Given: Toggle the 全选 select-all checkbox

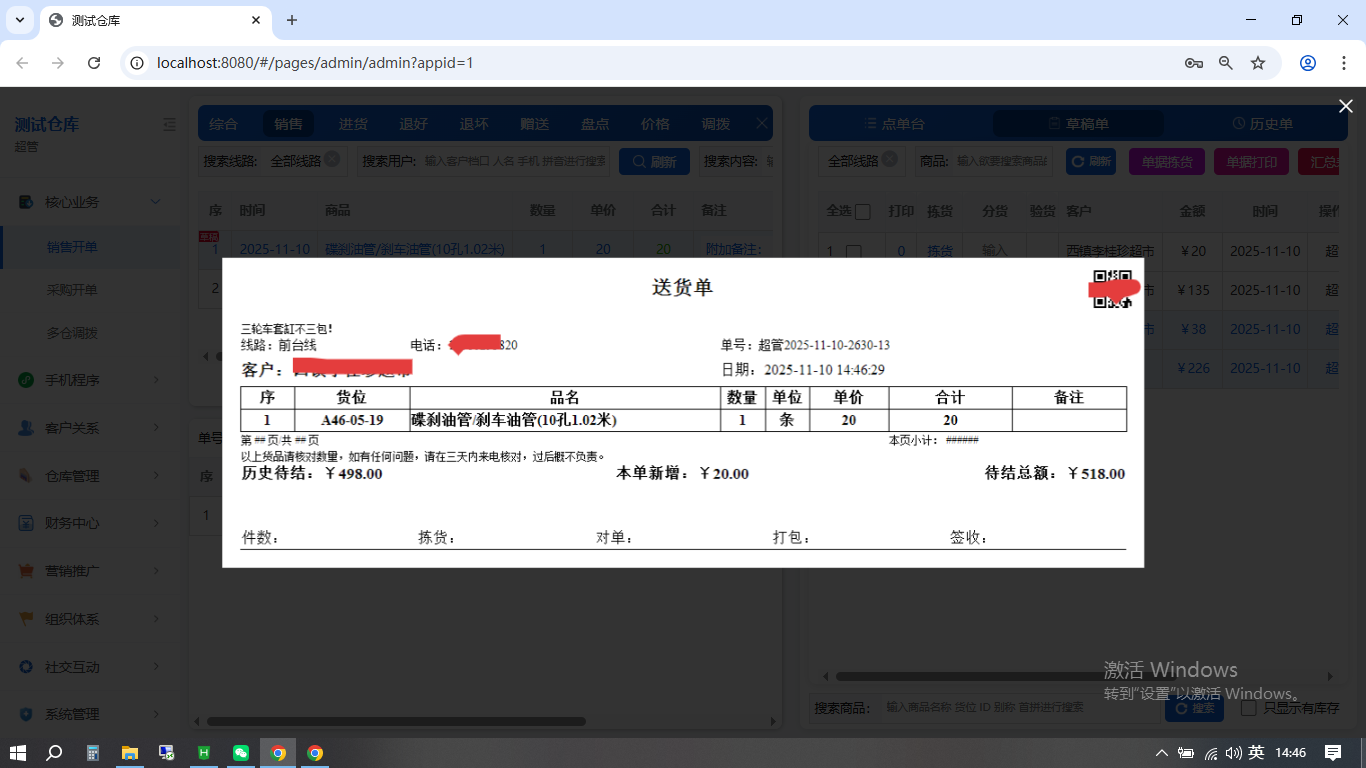Looking at the screenshot, I should point(862,212).
